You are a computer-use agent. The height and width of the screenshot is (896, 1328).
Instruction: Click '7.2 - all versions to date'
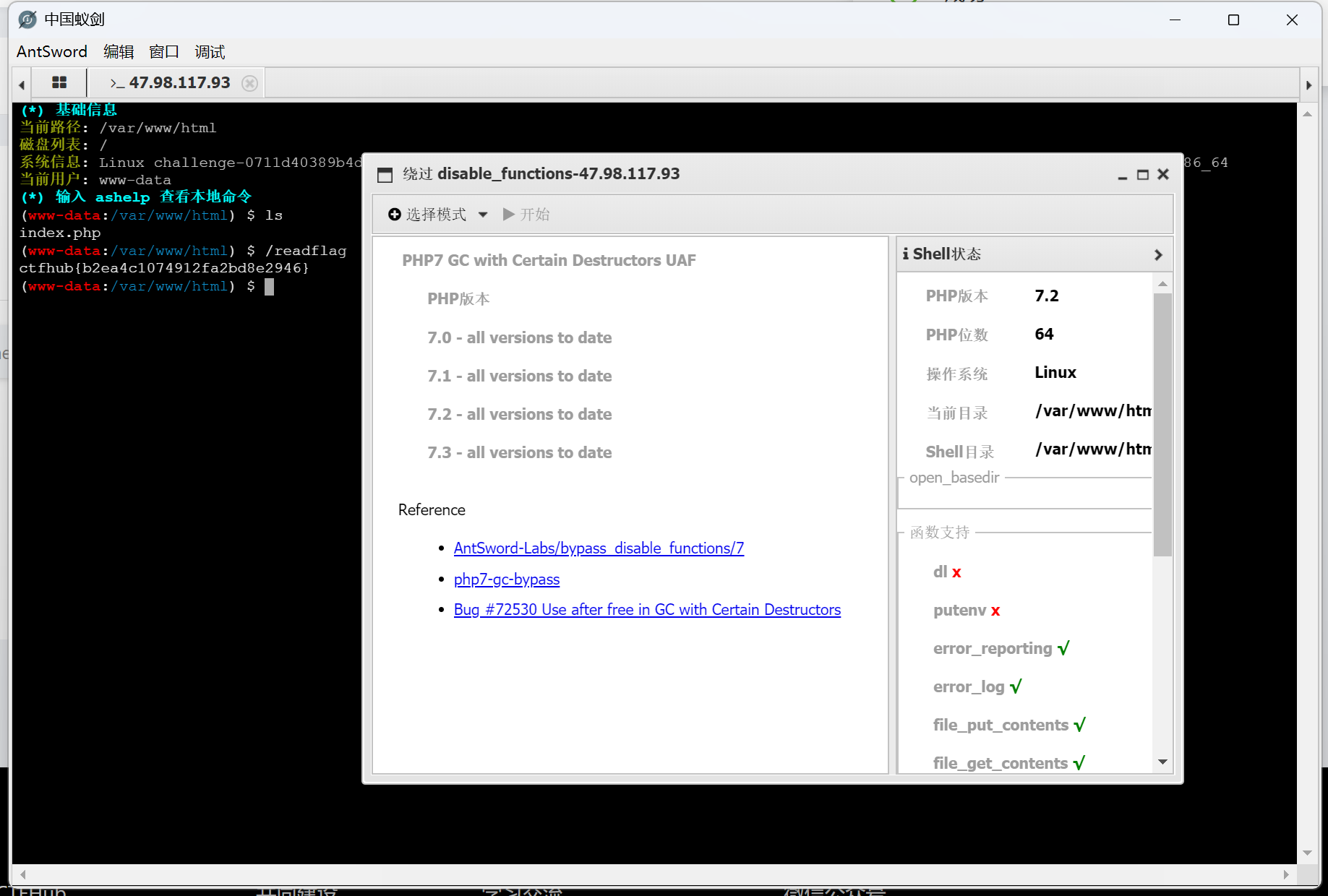tap(519, 414)
